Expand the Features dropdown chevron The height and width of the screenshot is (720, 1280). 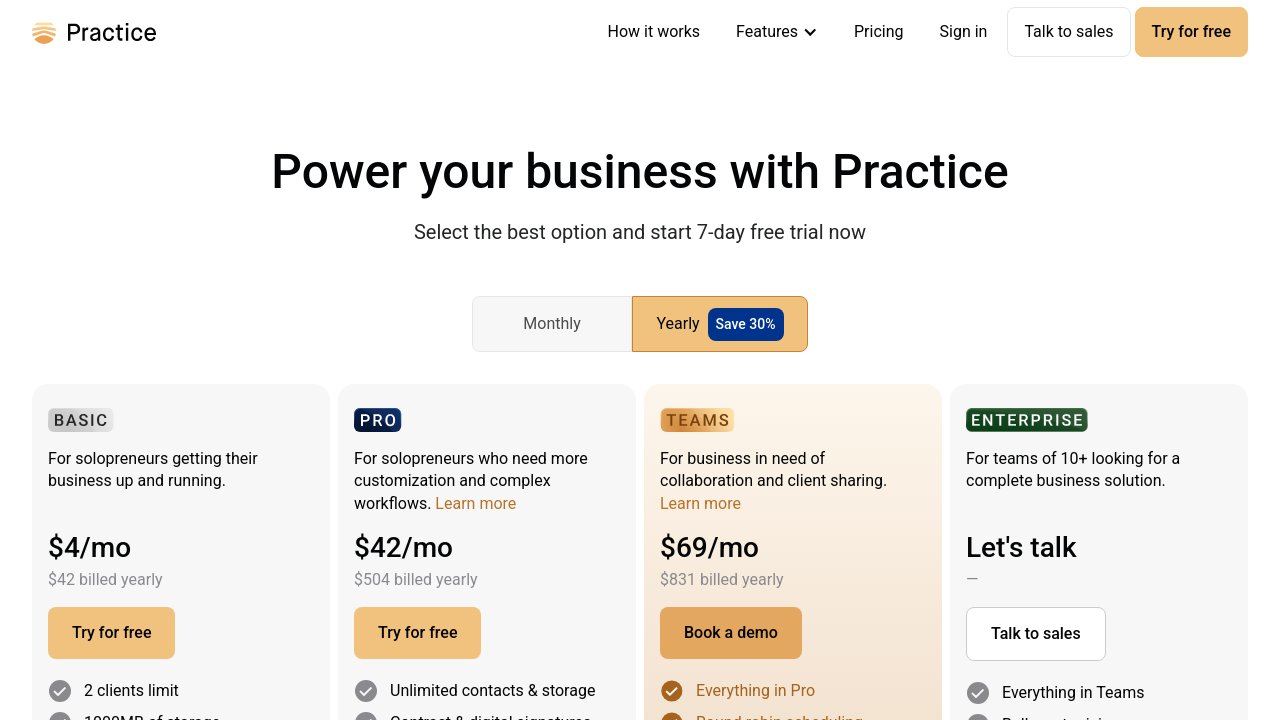click(x=810, y=32)
